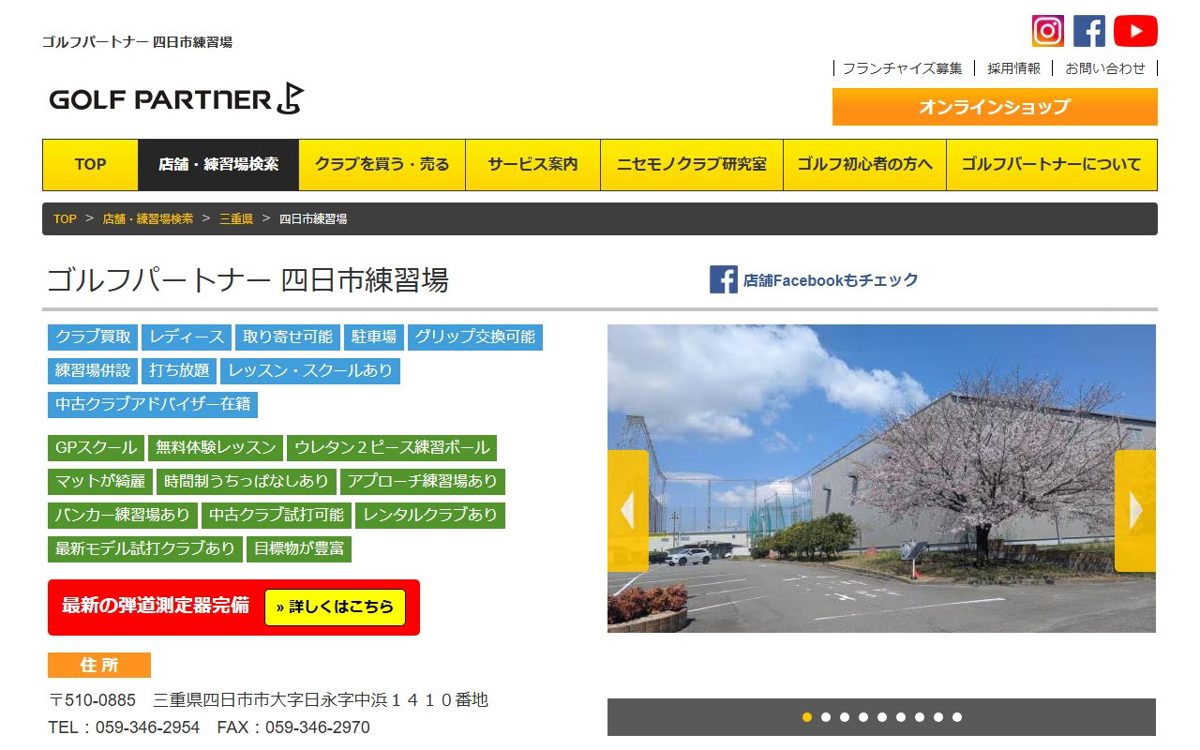Click the 詳しくはこちら yellow button
The width and height of the screenshot is (1200, 750).
pyautogui.click(x=335, y=607)
